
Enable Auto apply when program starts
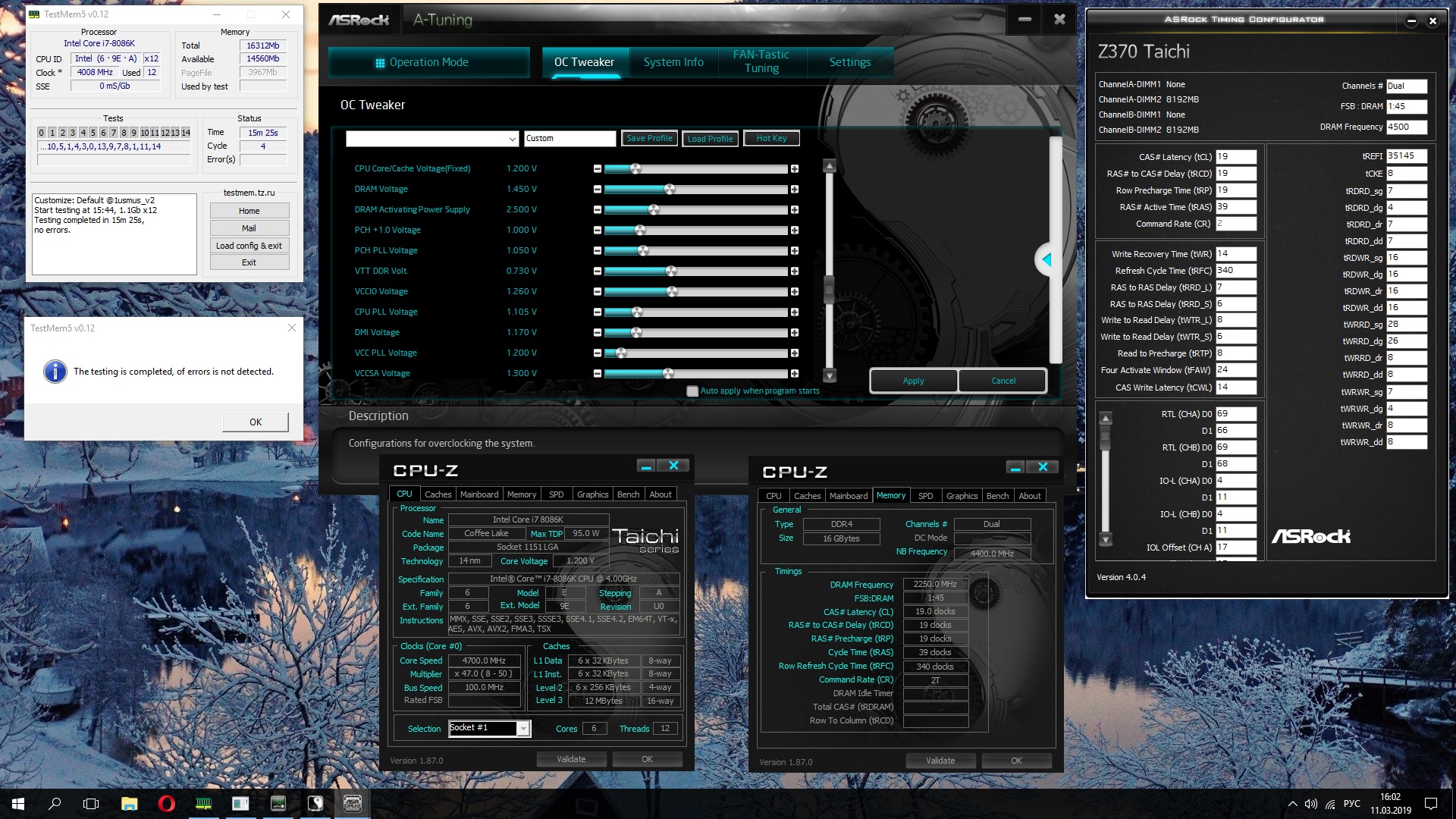tap(692, 391)
